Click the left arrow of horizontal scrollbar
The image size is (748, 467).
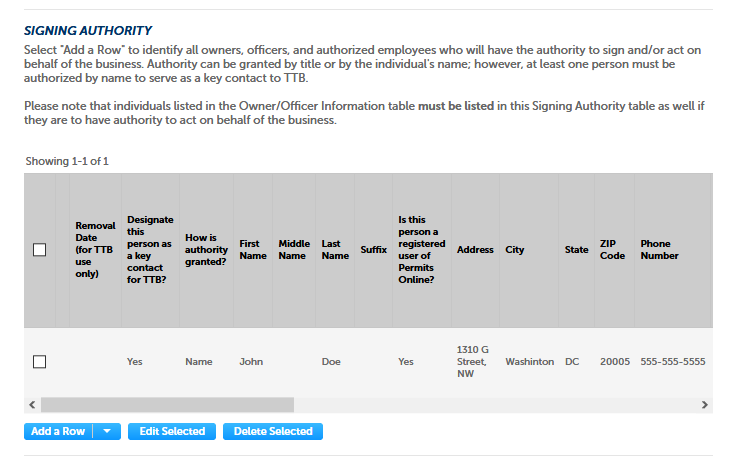click(x=31, y=405)
